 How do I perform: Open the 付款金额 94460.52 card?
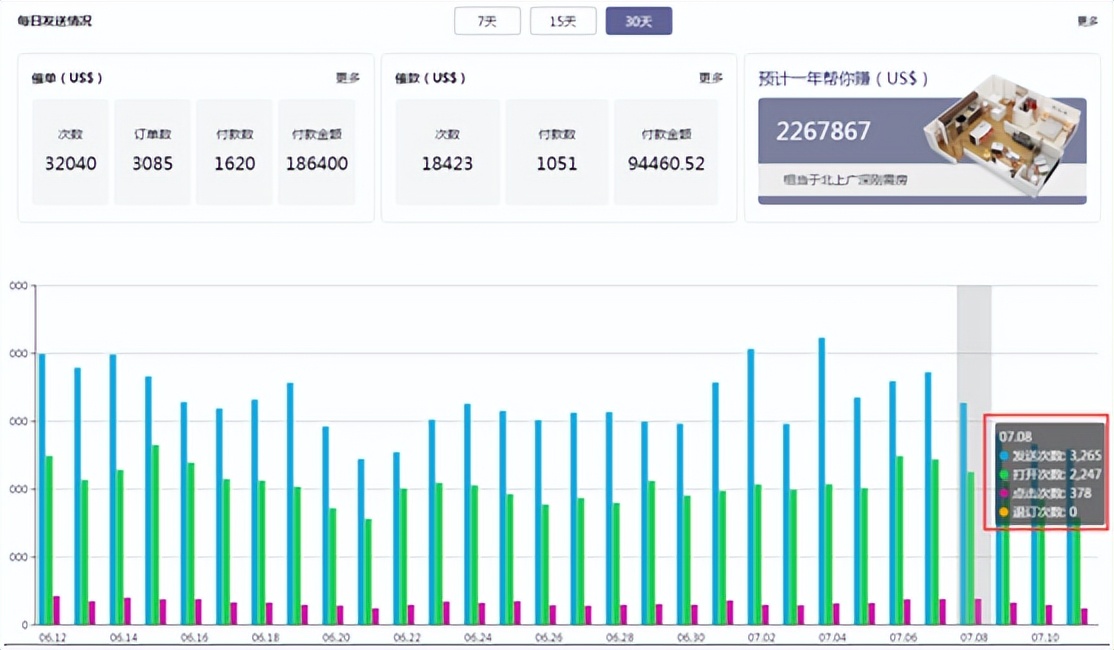[666, 152]
